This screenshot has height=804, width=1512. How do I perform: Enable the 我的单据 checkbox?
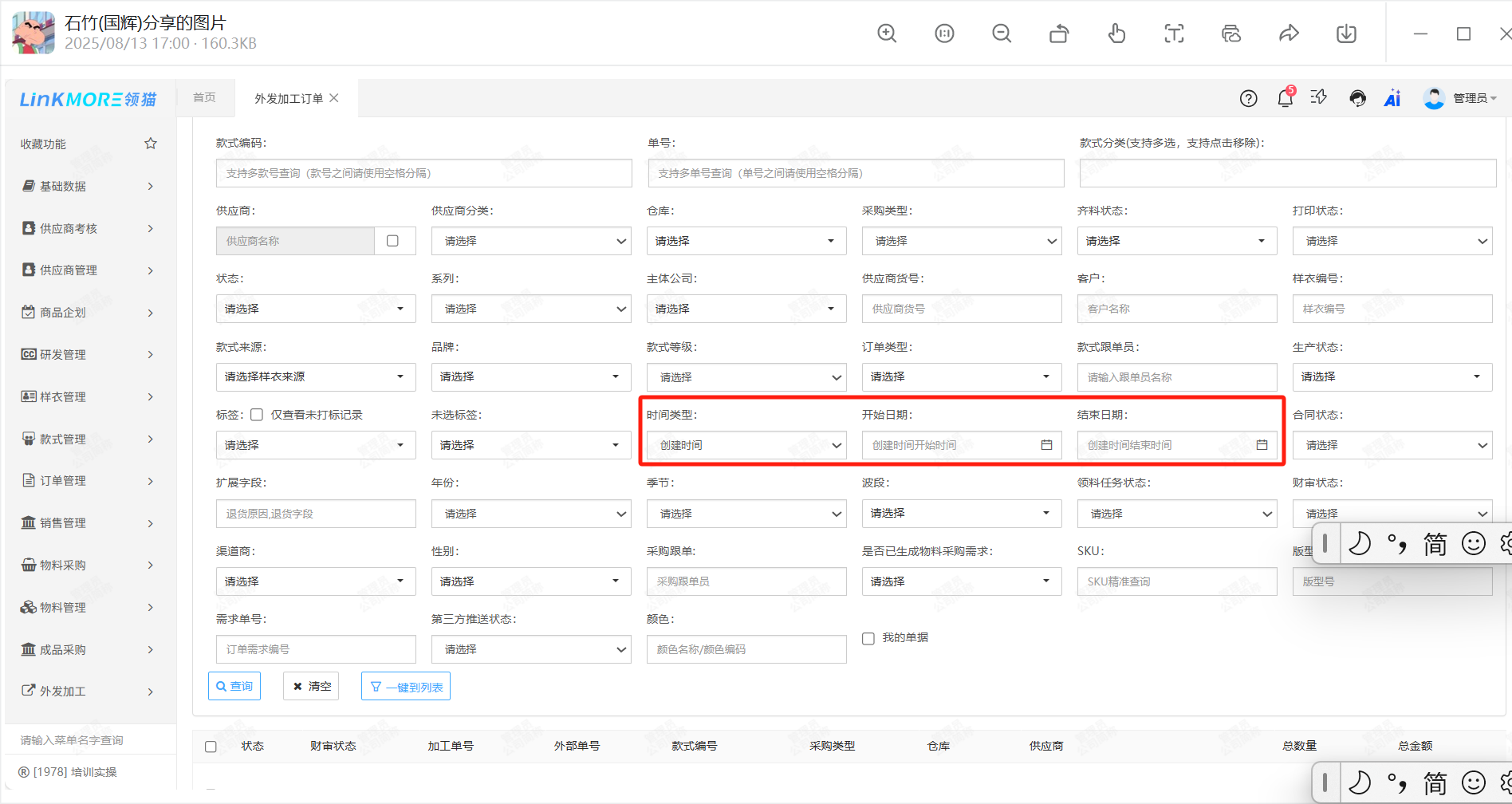[x=868, y=638]
